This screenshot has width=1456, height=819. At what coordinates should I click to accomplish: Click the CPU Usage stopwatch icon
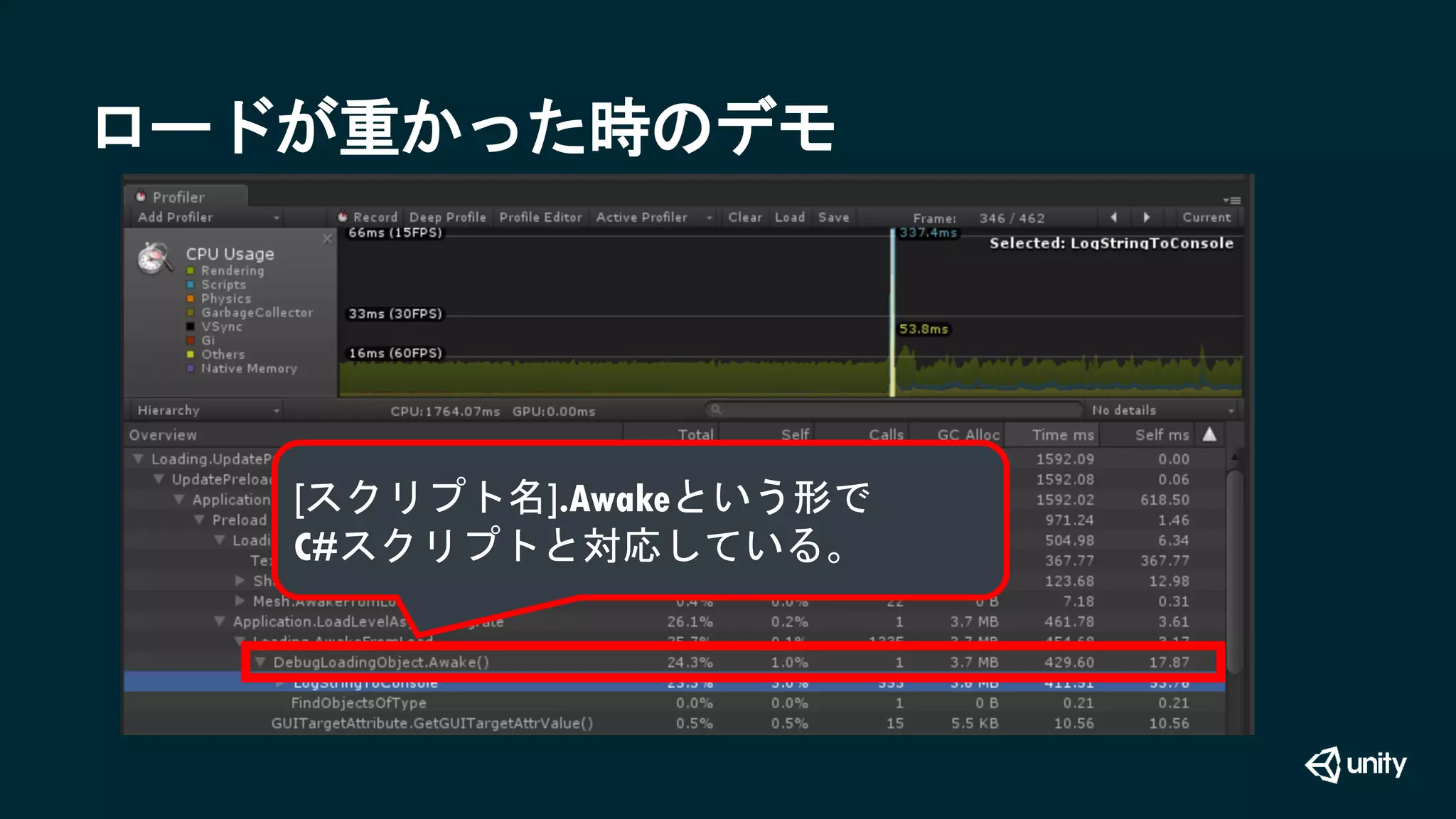[x=154, y=258]
